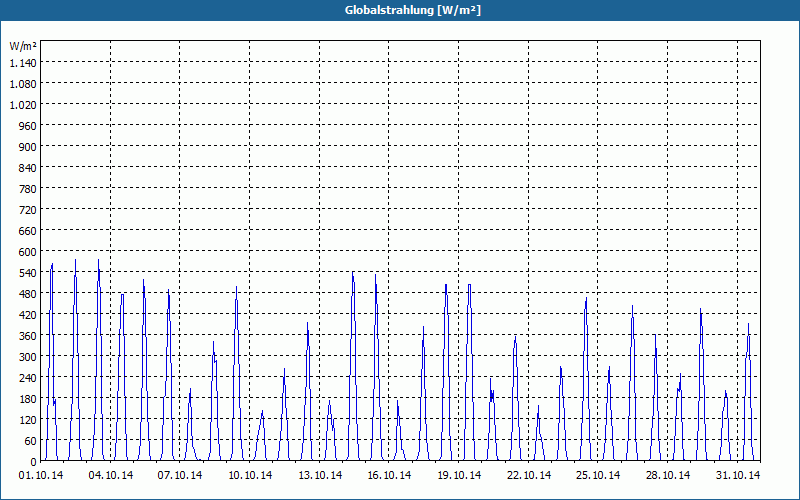Screen dimensions: 800x500
Task: Select the 28.10.14 date label
Action: [668, 476]
